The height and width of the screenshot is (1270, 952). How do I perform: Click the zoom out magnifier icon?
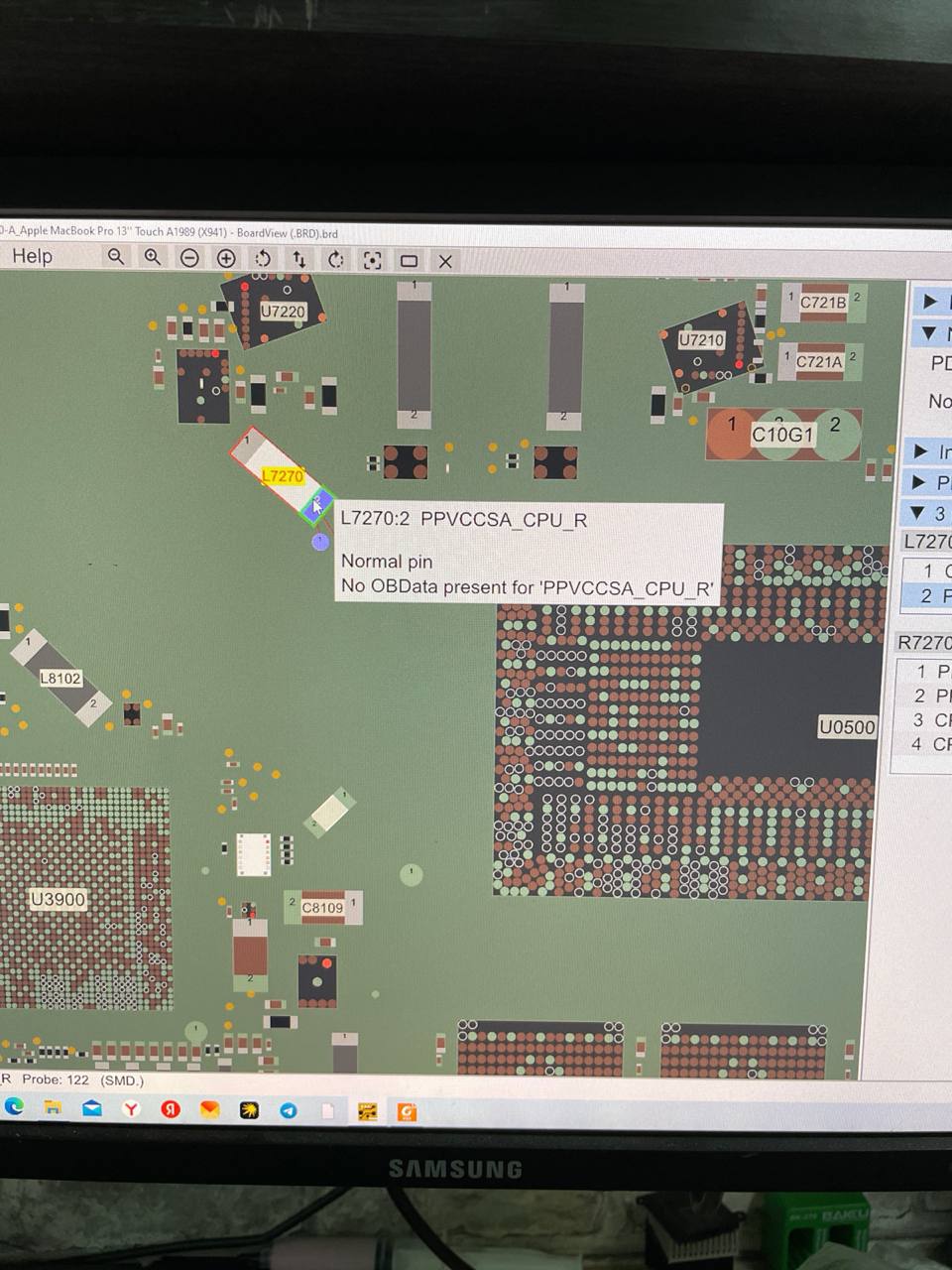(x=116, y=257)
